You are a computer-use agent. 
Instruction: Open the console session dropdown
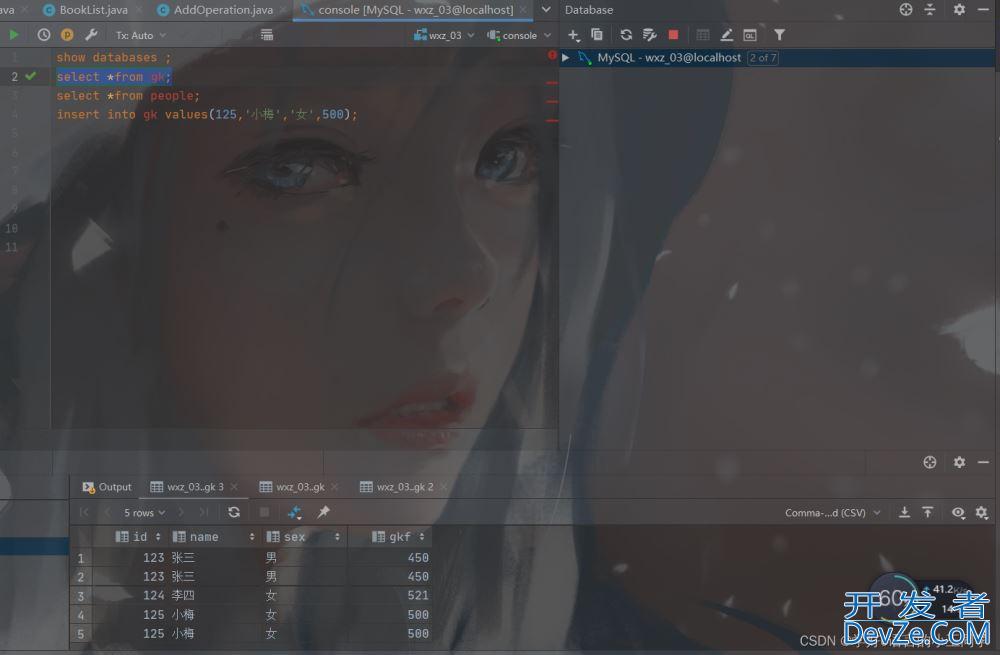[x=518, y=36]
